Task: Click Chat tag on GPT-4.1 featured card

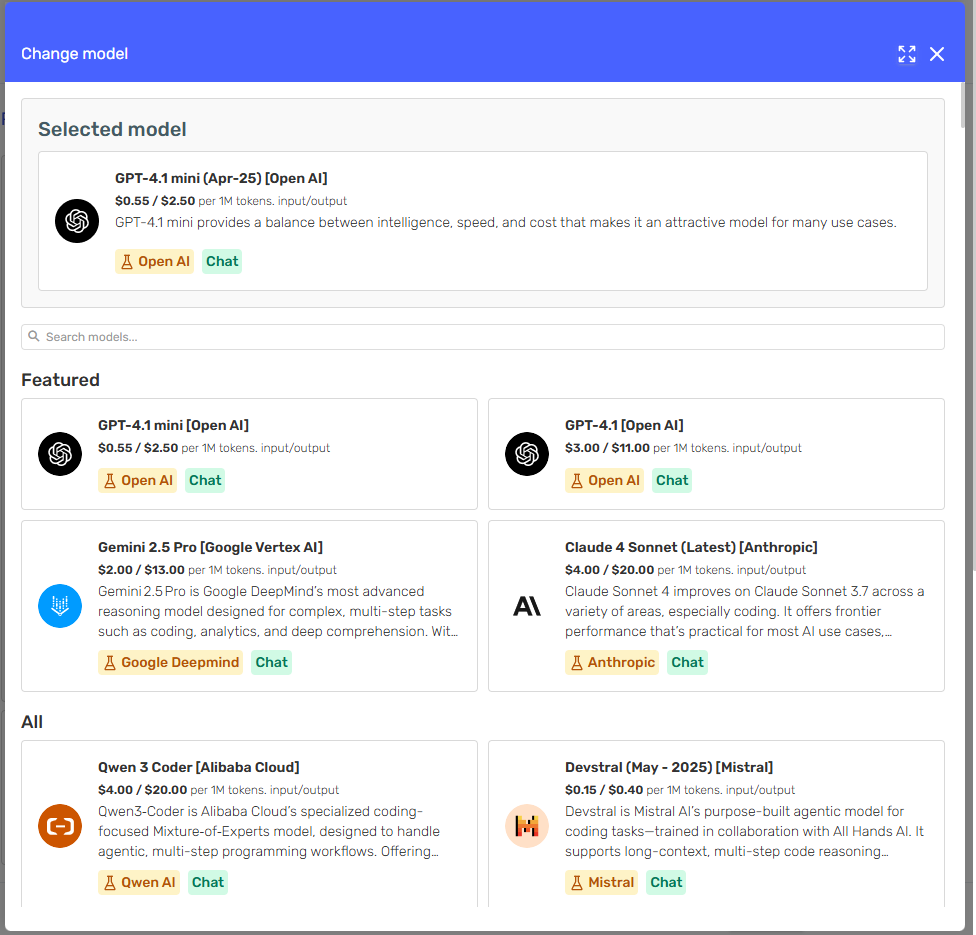Action: coord(672,481)
